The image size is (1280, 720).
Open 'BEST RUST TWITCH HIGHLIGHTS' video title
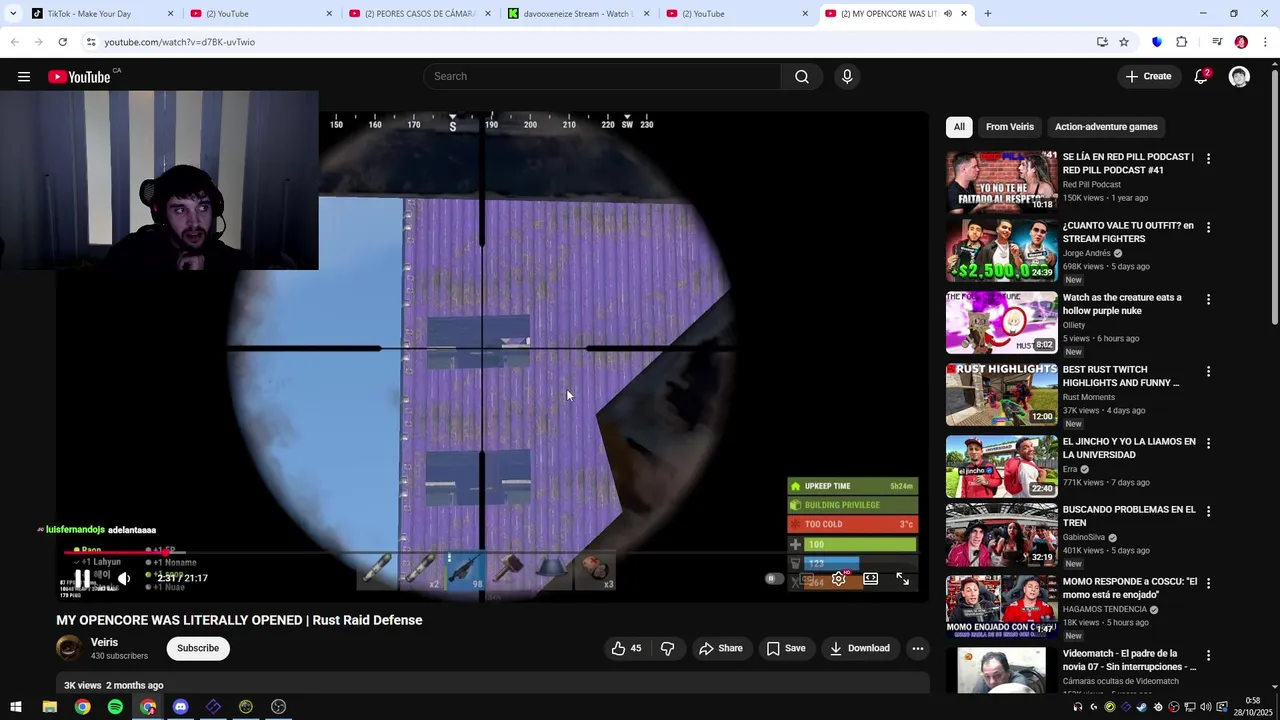(1121, 376)
